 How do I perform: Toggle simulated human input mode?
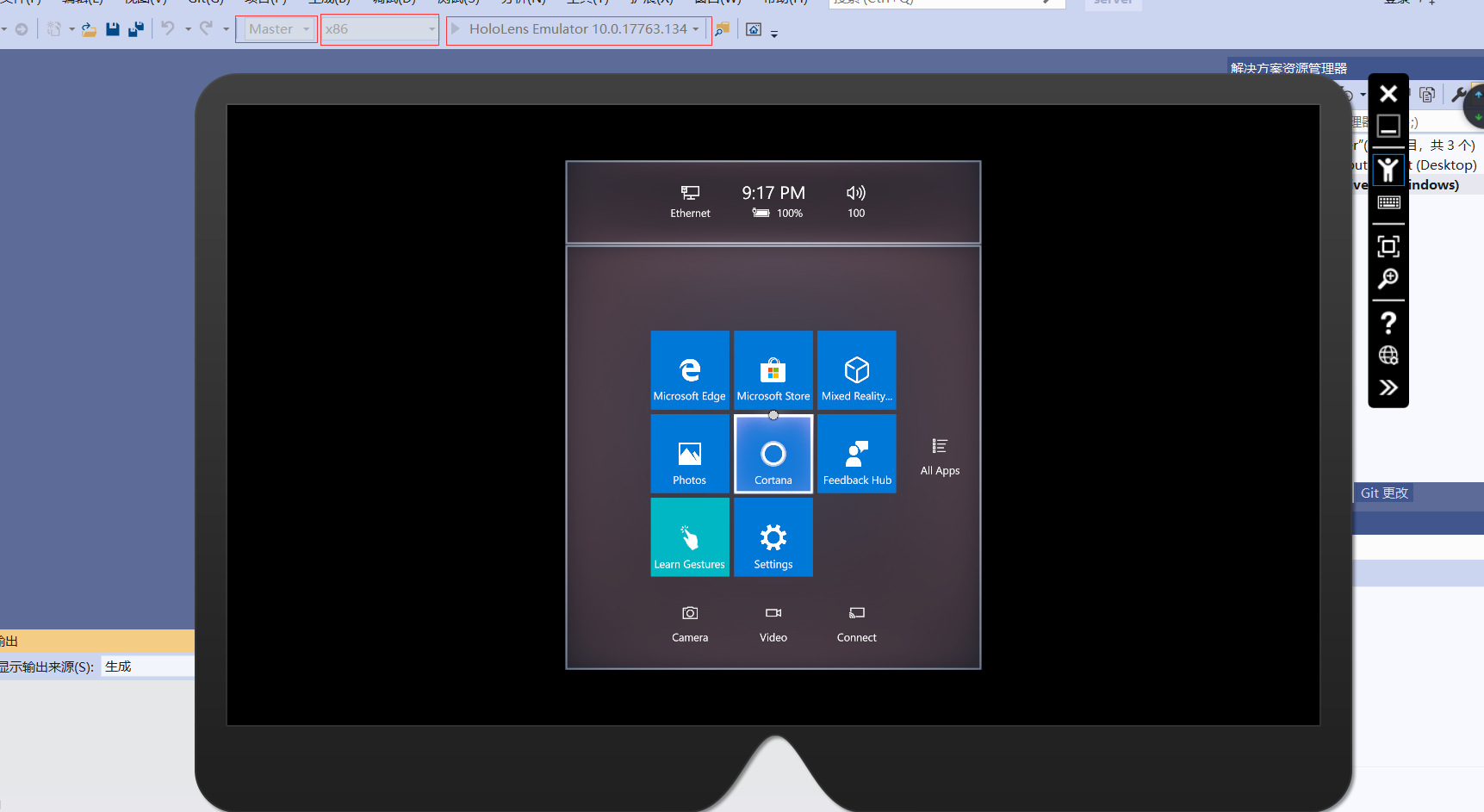(1388, 170)
